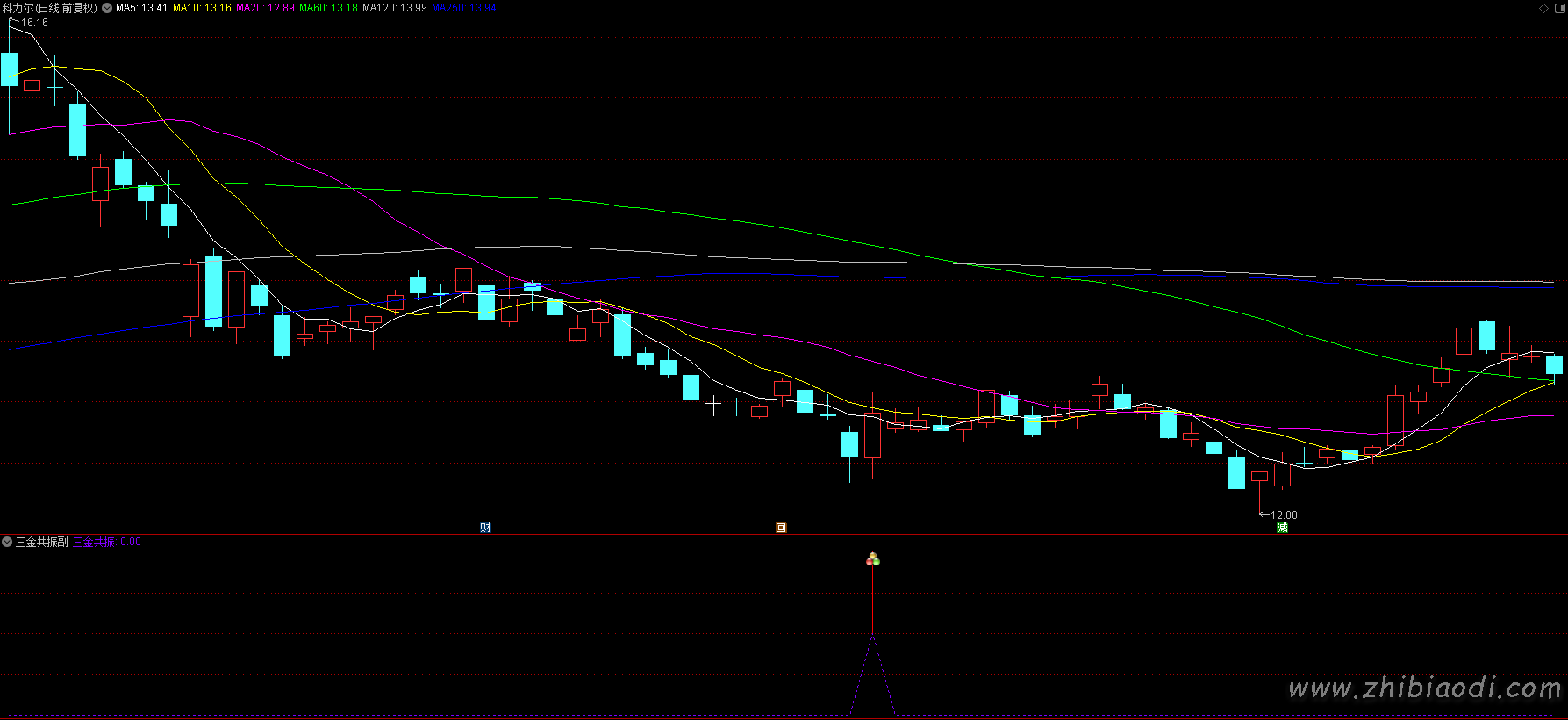Click the 三金共振: 0.00 value readout
The width and height of the screenshot is (1568, 720).
click(106, 542)
